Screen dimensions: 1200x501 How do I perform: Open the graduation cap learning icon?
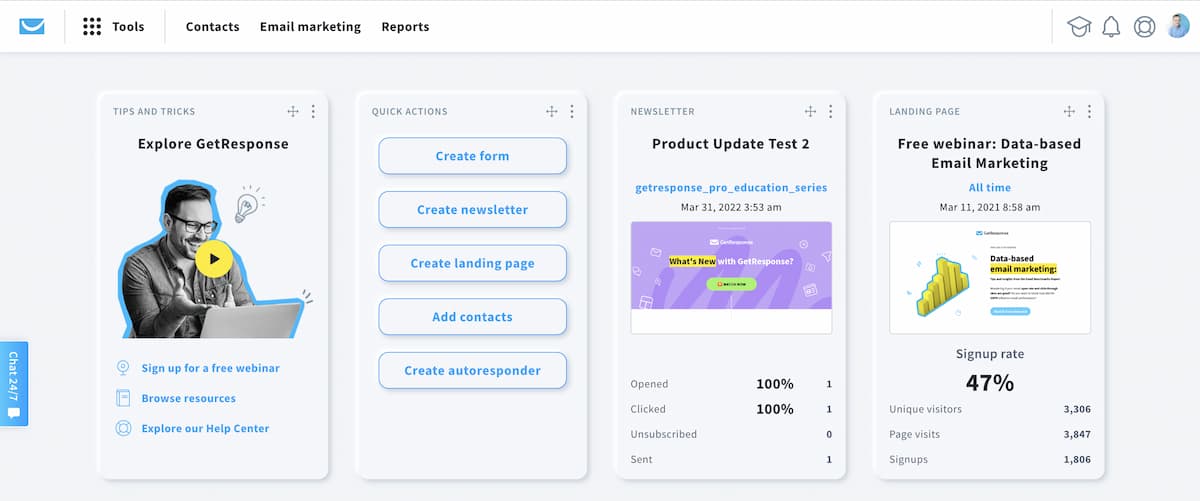click(1079, 27)
